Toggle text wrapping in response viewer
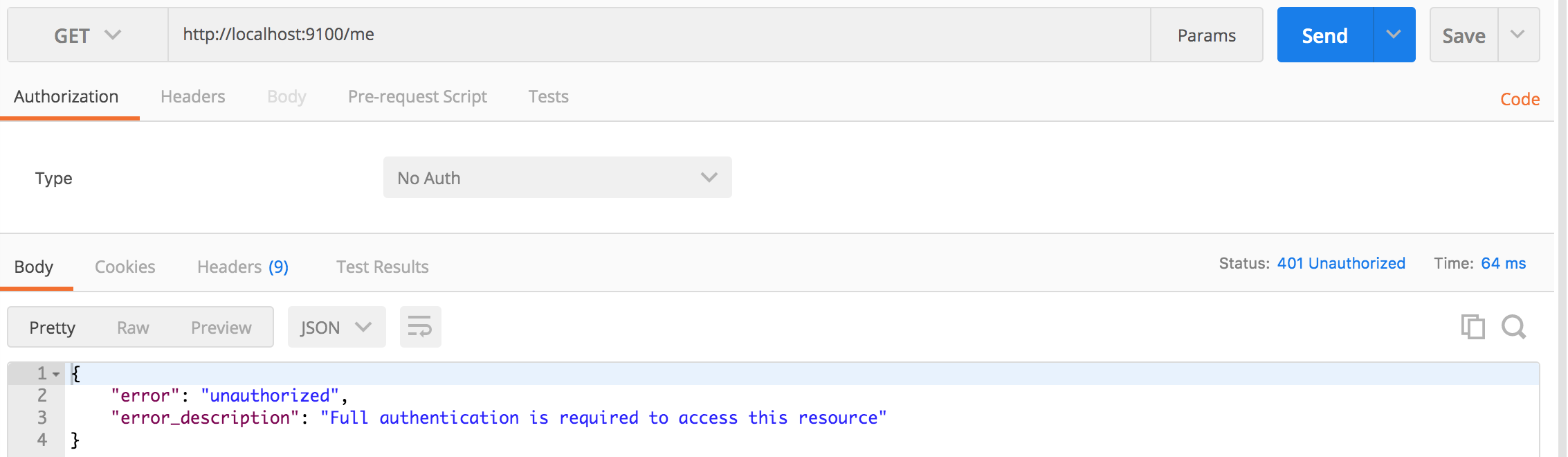 420,326
